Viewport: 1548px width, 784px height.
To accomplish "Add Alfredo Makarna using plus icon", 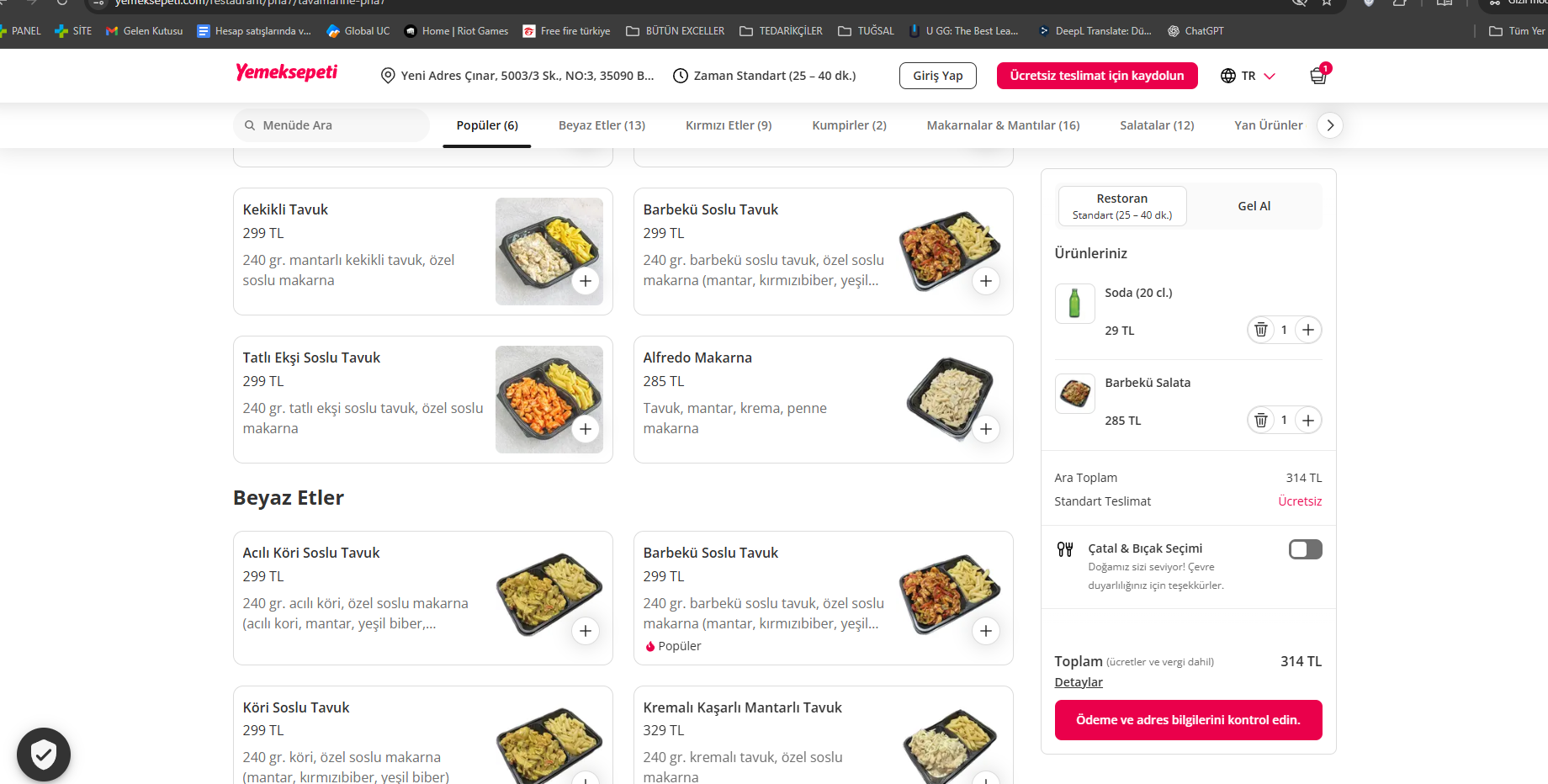I will [x=986, y=429].
